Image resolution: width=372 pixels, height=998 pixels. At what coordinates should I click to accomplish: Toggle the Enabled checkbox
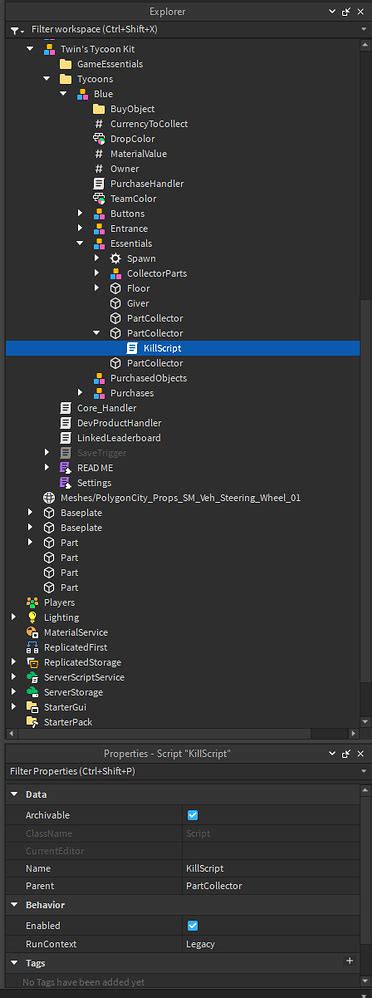(192, 925)
